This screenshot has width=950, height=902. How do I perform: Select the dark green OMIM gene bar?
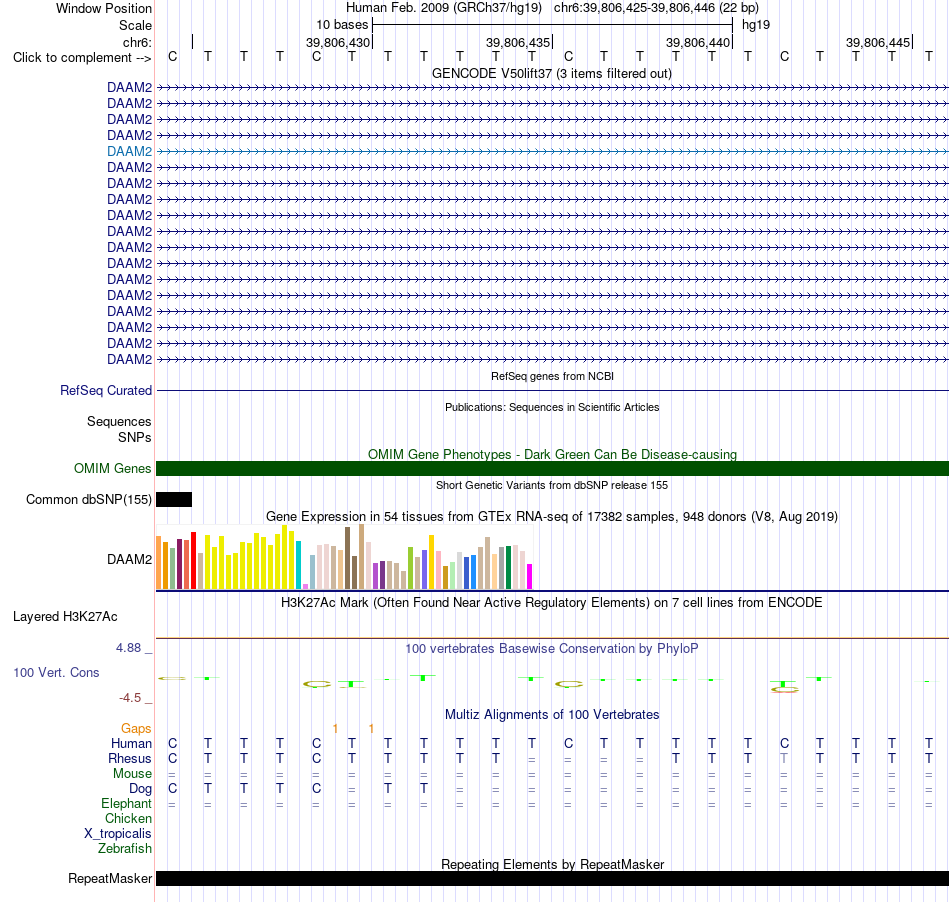552,468
